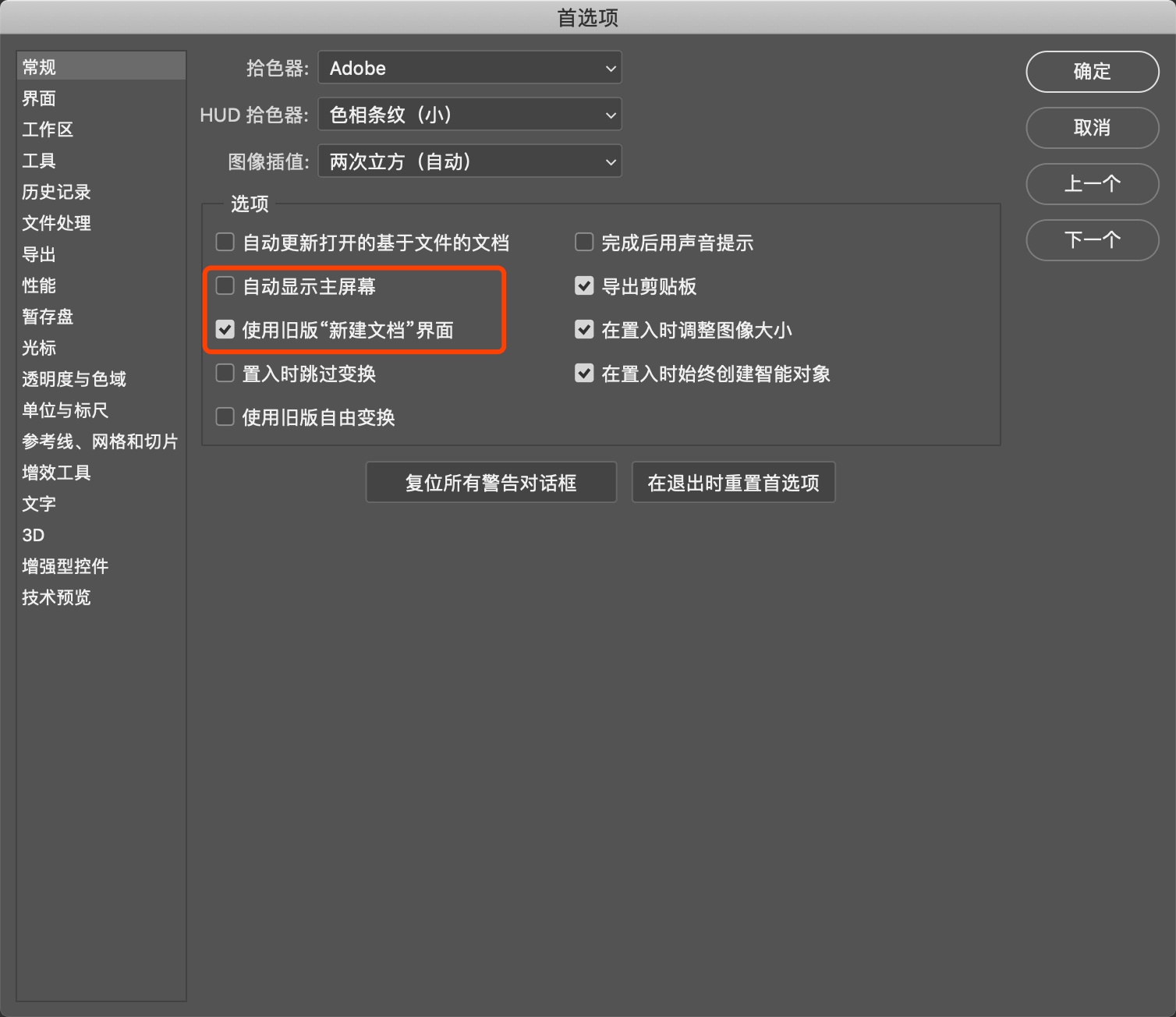1176x1017 pixels.
Task: Open the HUD 拾色器 dropdown
Action: pyautogui.click(x=469, y=115)
